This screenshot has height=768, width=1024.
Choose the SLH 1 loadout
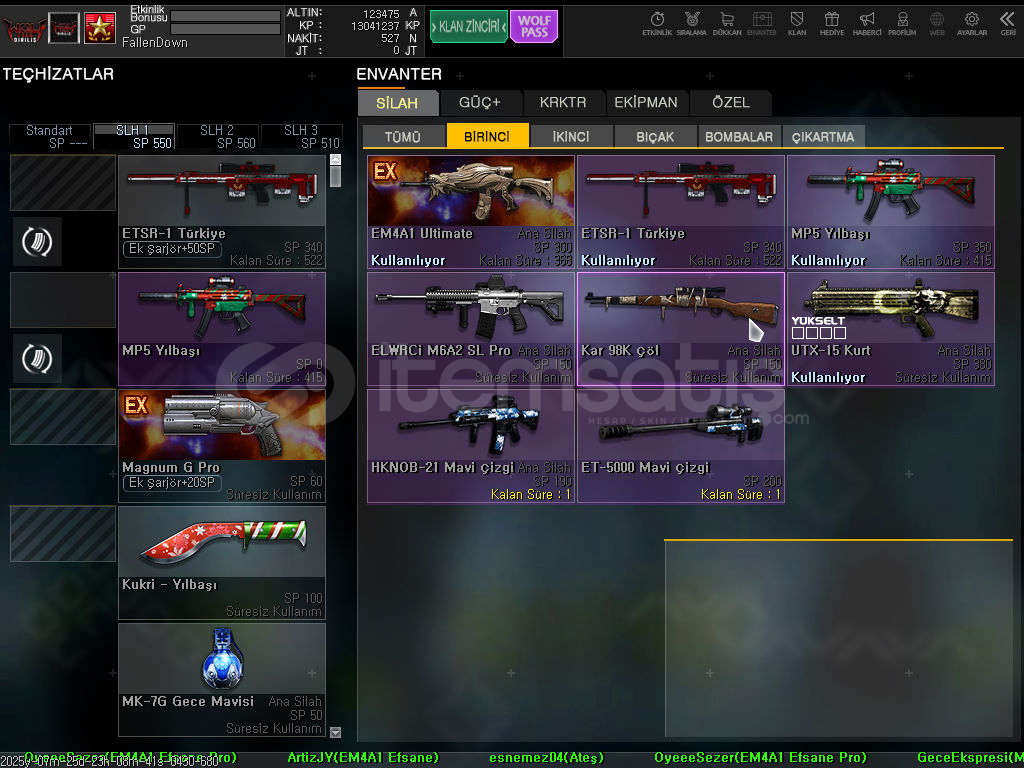click(134, 136)
